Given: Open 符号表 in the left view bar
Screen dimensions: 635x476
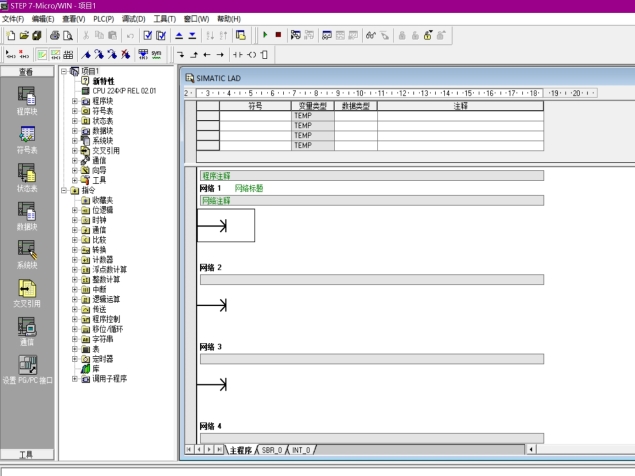Looking at the screenshot, I should click(28, 138).
